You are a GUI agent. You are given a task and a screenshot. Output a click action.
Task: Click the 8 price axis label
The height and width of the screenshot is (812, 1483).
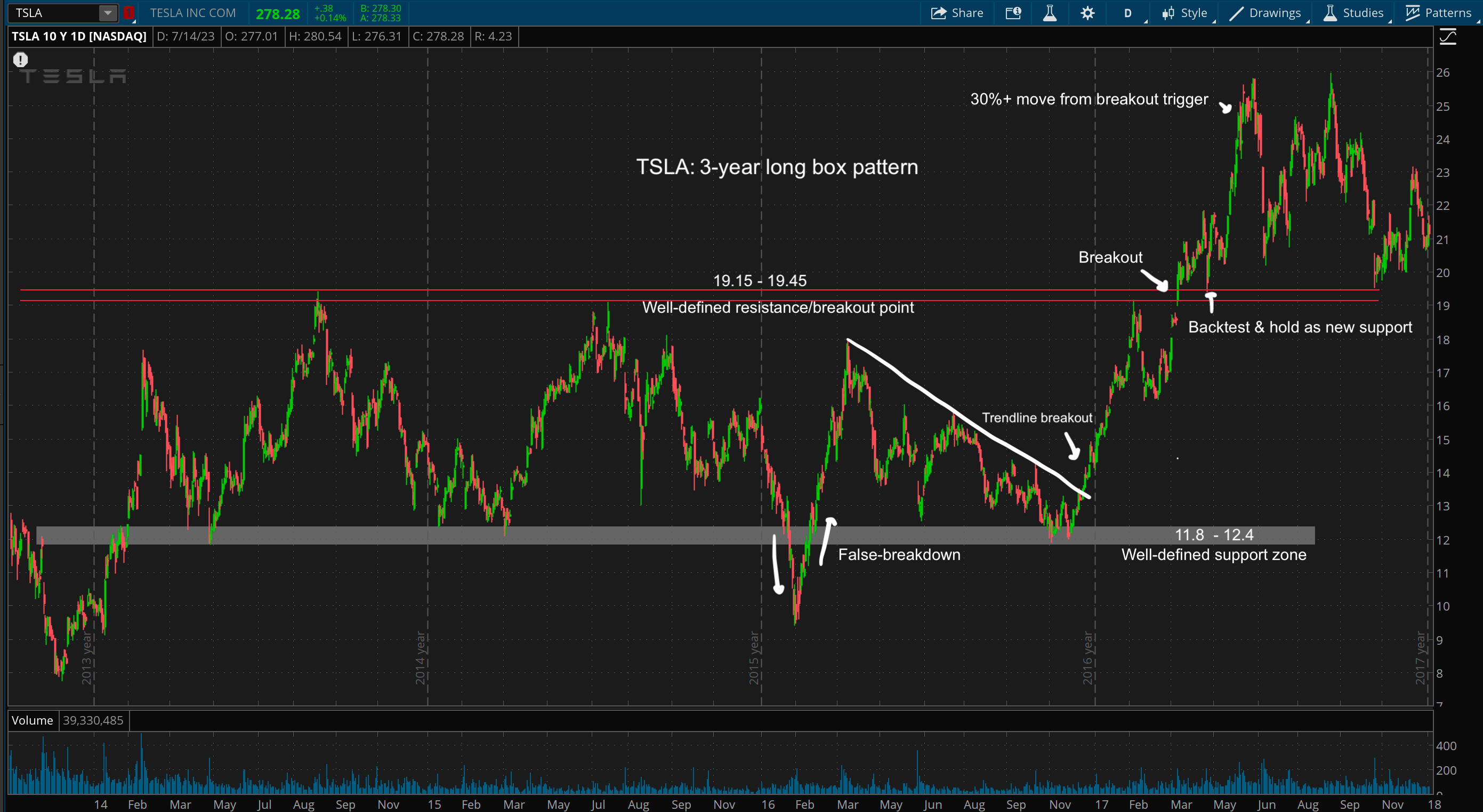click(x=1440, y=673)
